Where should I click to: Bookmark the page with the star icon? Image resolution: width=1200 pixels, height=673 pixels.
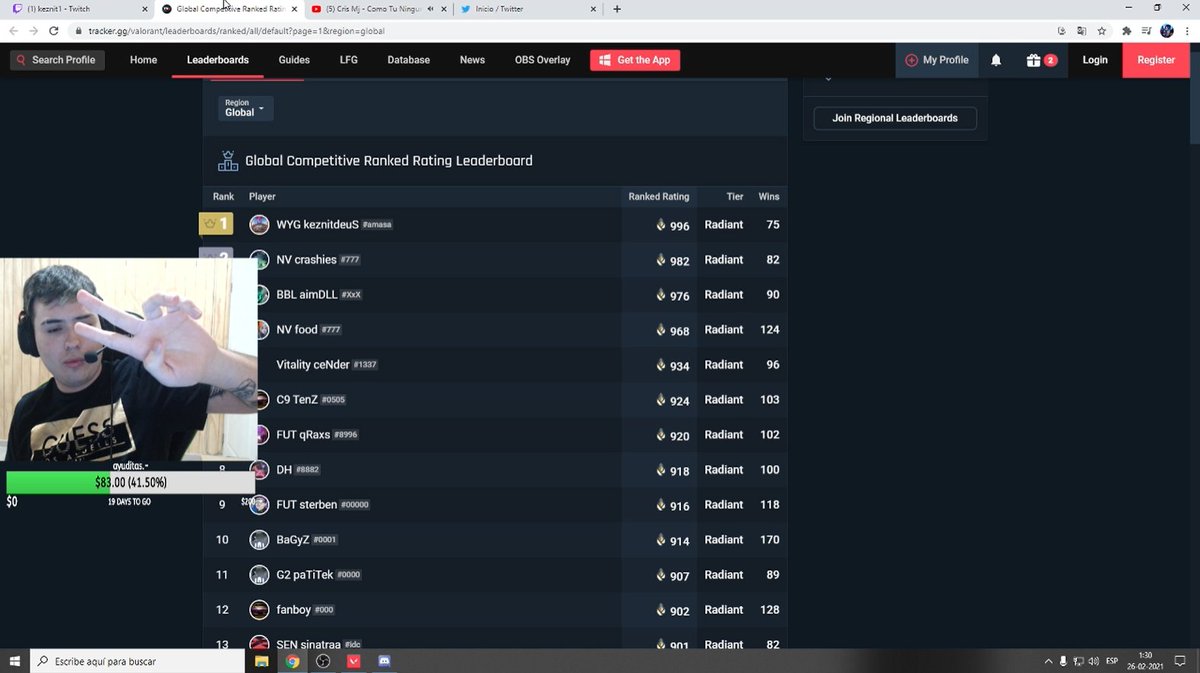point(1101,31)
